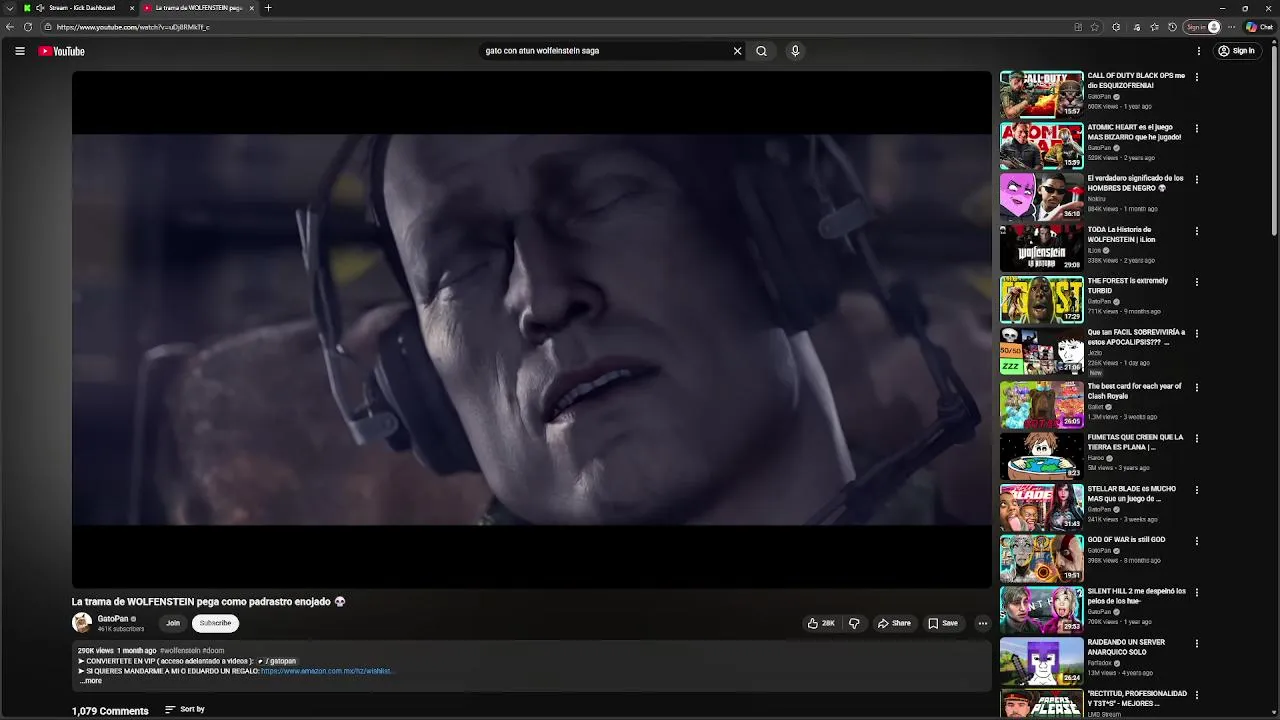Image resolution: width=1280 pixels, height=720 pixels.
Task: Click YouTube Sign in button
Action: point(1237,51)
